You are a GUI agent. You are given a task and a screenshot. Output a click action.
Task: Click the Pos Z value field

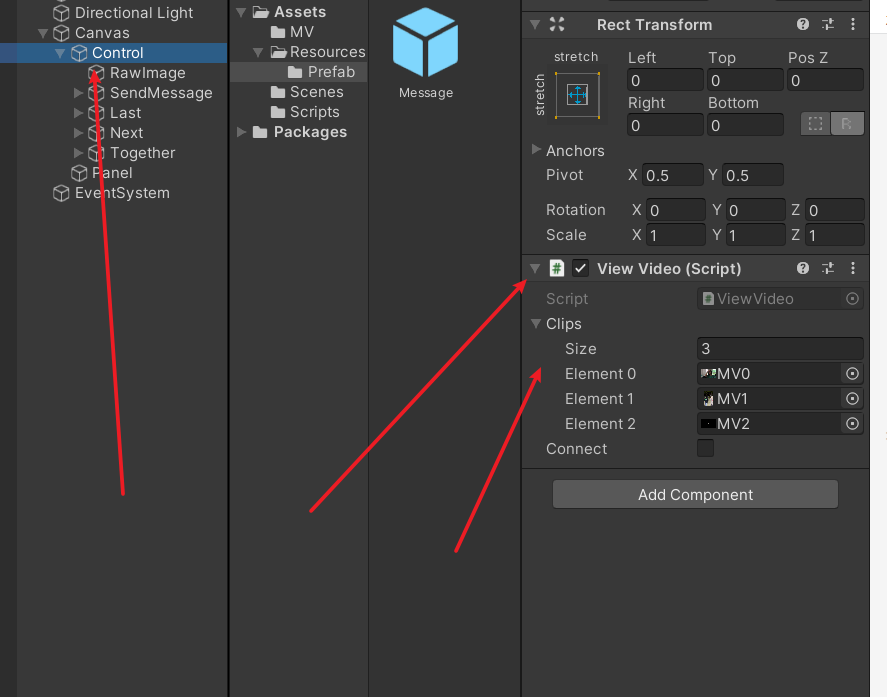[825, 80]
